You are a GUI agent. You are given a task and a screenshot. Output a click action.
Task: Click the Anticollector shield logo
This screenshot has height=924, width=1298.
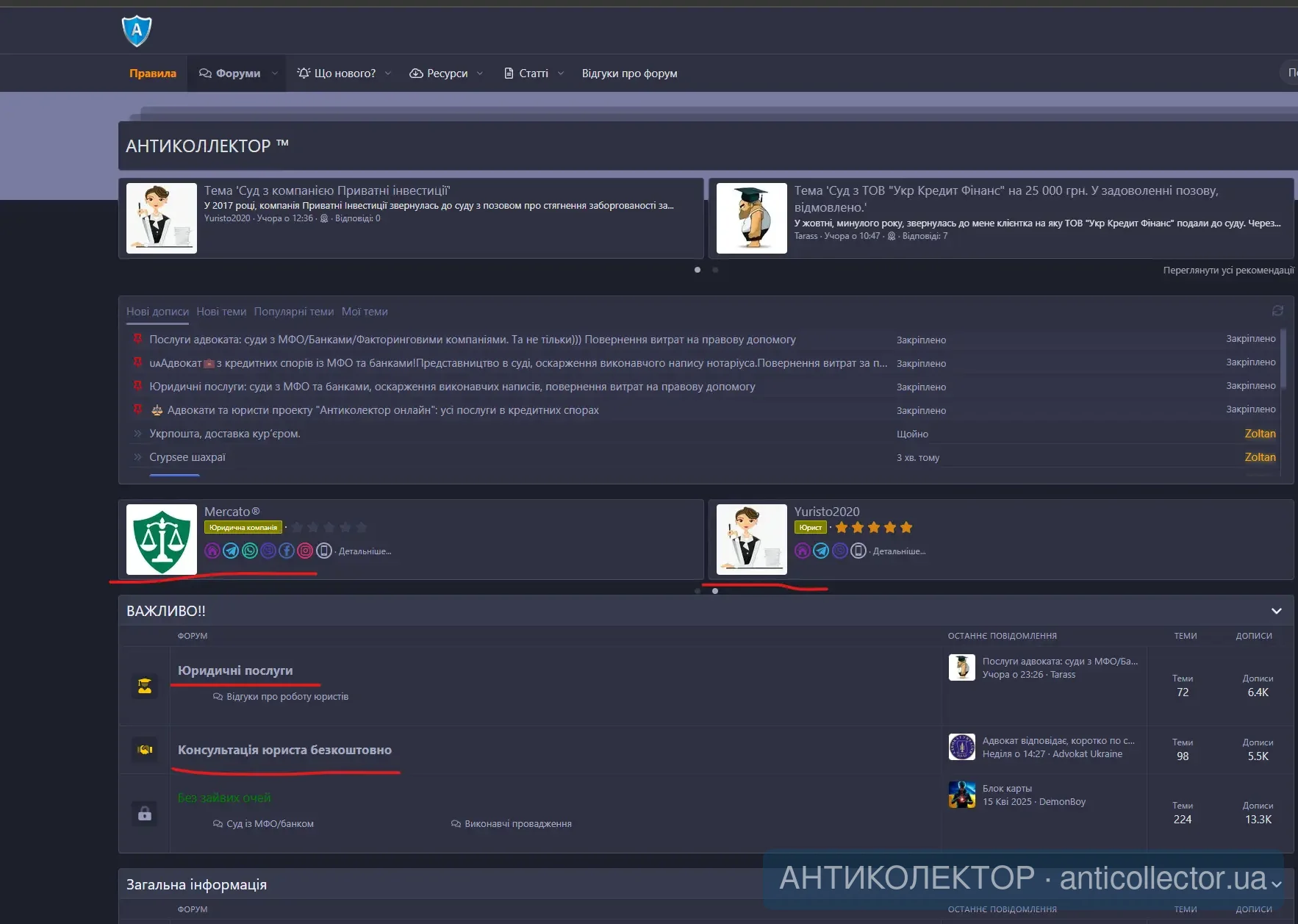point(137,31)
